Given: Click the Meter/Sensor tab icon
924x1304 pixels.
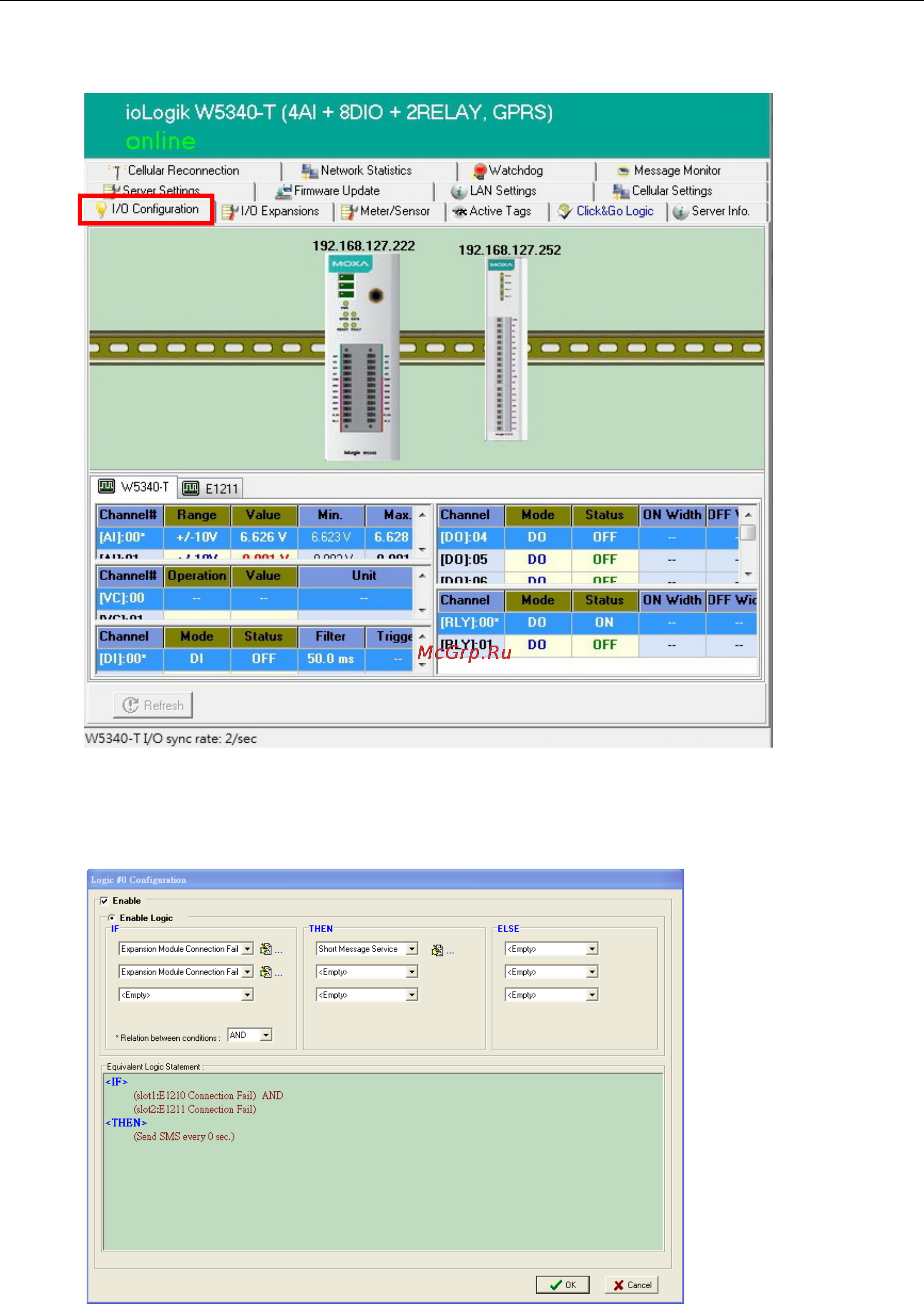Looking at the screenshot, I should point(349,212).
